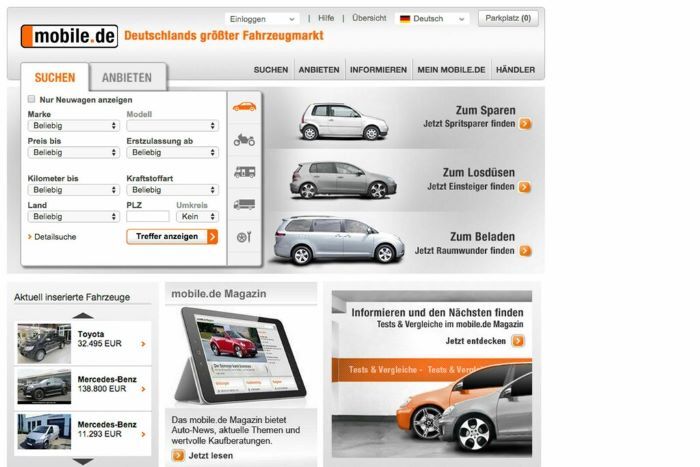Switch to the ANBIETEN tab

click(127, 78)
